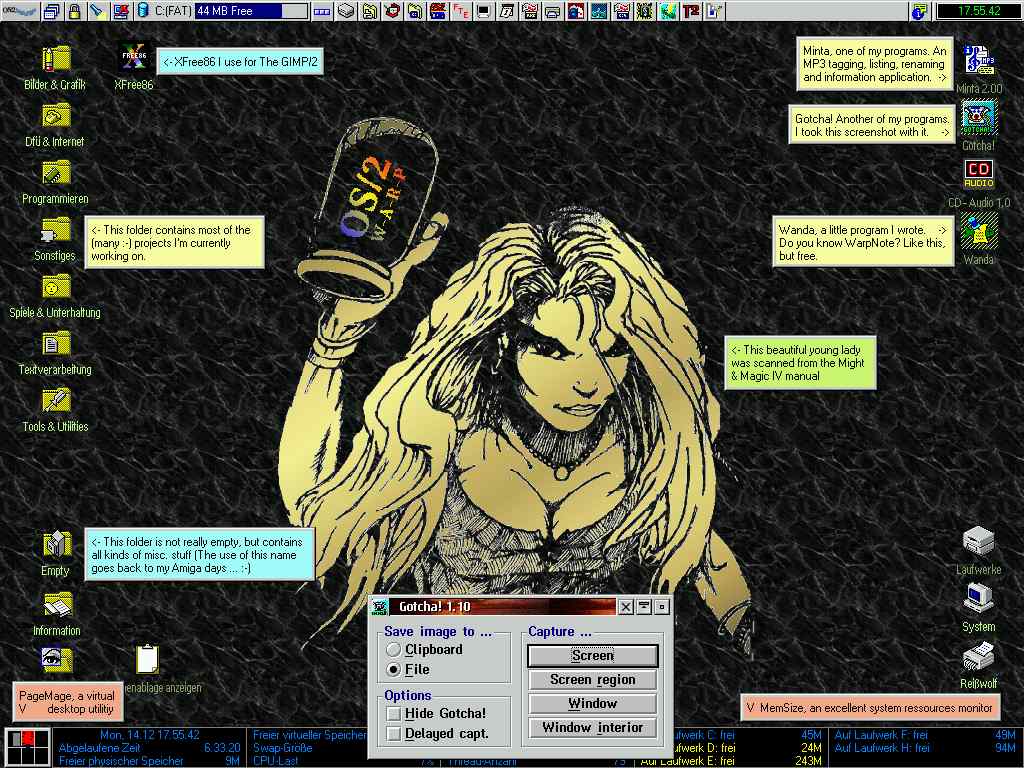Click the shutdown computer icon in WarpCenter
The height and width of the screenshot is (768, 1024).
tap(121, 11)
